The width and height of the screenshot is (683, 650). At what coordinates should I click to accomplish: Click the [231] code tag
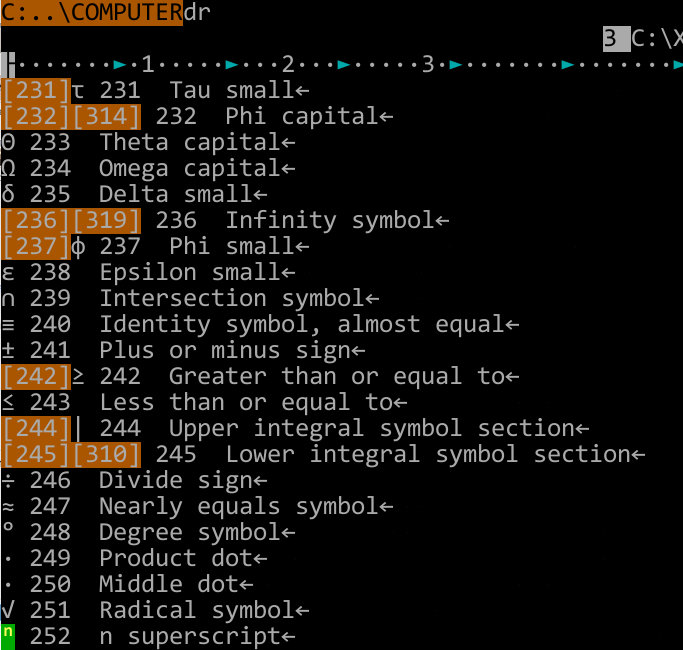coord(36,91)
